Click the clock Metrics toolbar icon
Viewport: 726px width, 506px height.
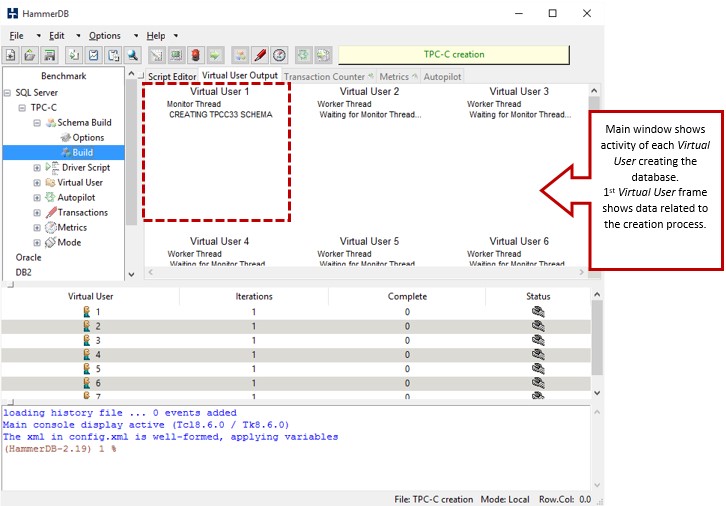click(279, 55)
